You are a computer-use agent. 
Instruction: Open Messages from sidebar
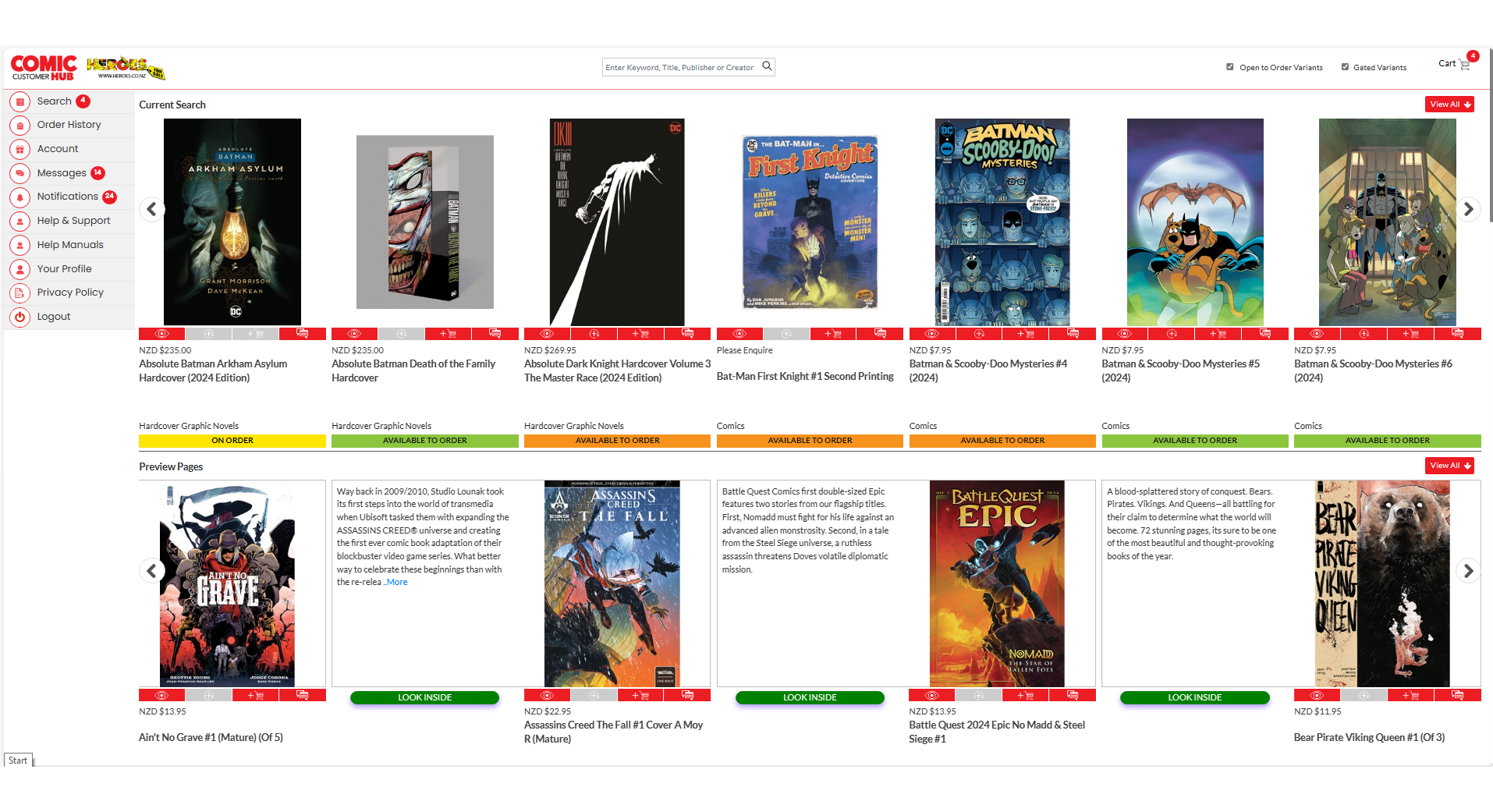69,173
